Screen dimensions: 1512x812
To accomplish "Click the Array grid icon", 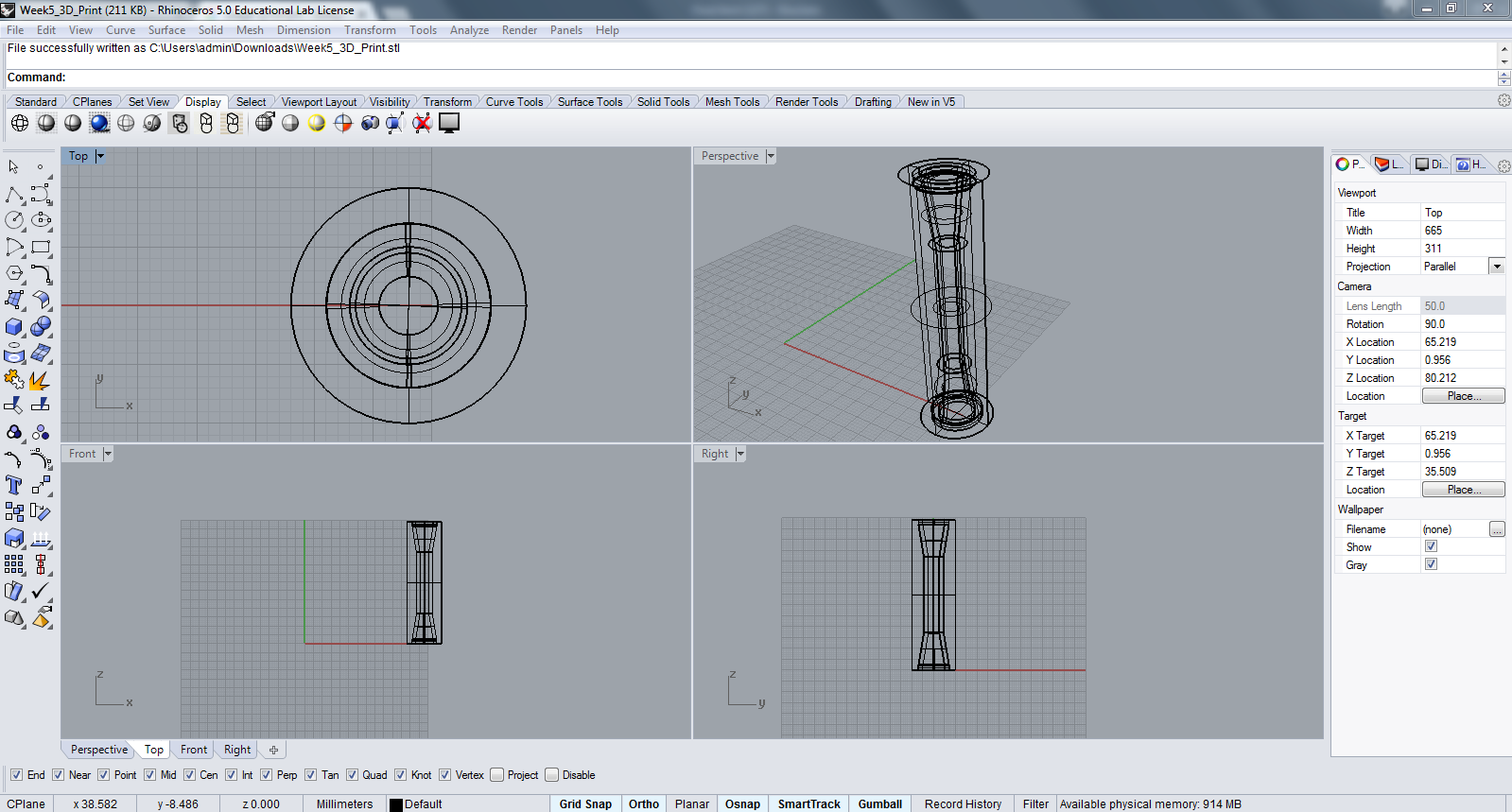I will pyautogui.click(x=14, y=564).
